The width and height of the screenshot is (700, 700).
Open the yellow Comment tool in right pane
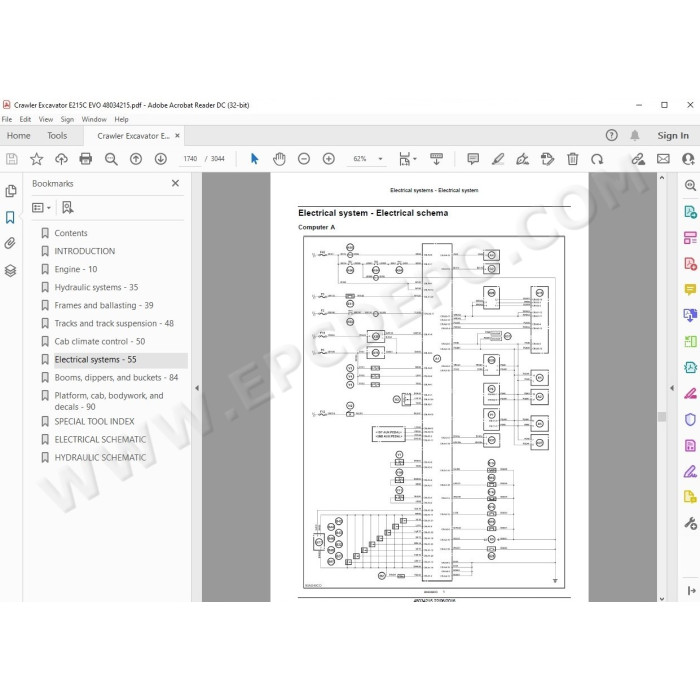pyautogui.click(x=690, y=290)
